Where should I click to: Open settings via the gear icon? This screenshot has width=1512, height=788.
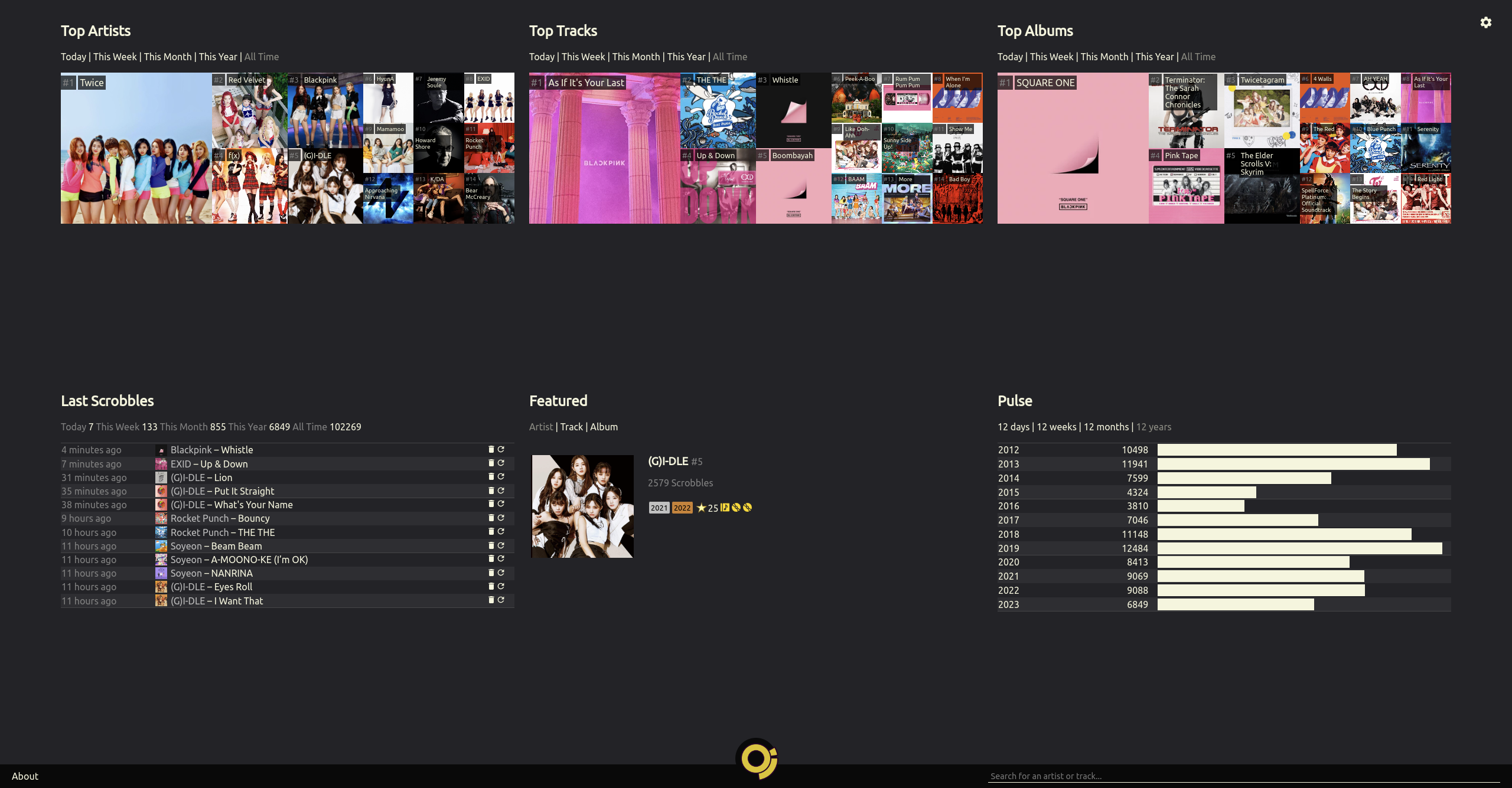tap(1485, 22)
